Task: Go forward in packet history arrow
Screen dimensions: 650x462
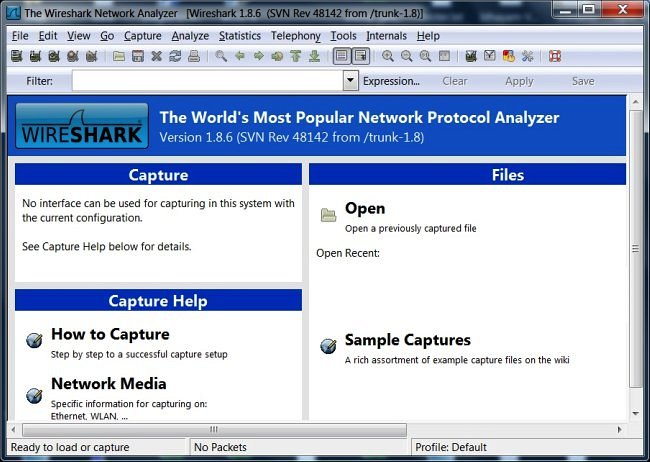Action: pos(259,56)
